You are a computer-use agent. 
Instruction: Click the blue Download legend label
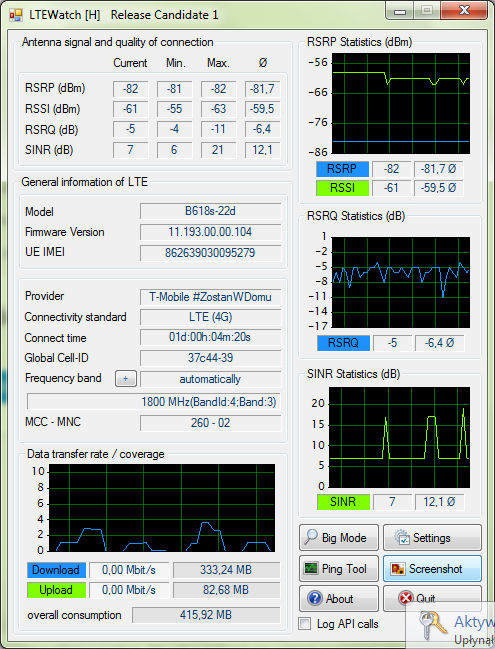coord(56,570)
